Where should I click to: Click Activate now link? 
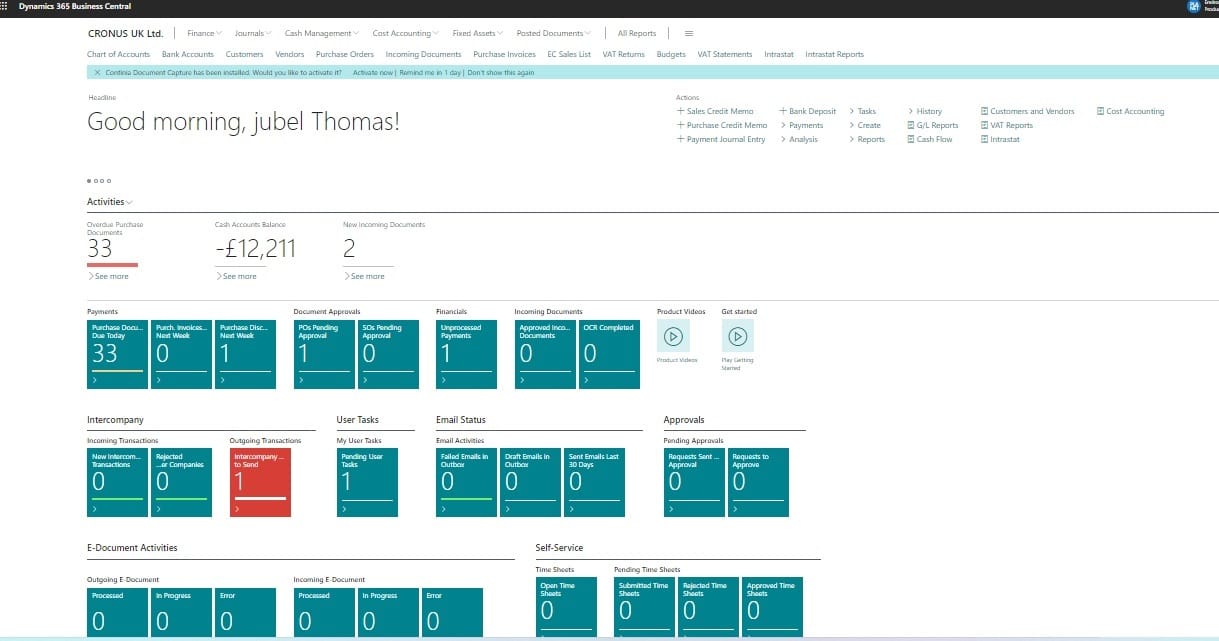point(372,73)
